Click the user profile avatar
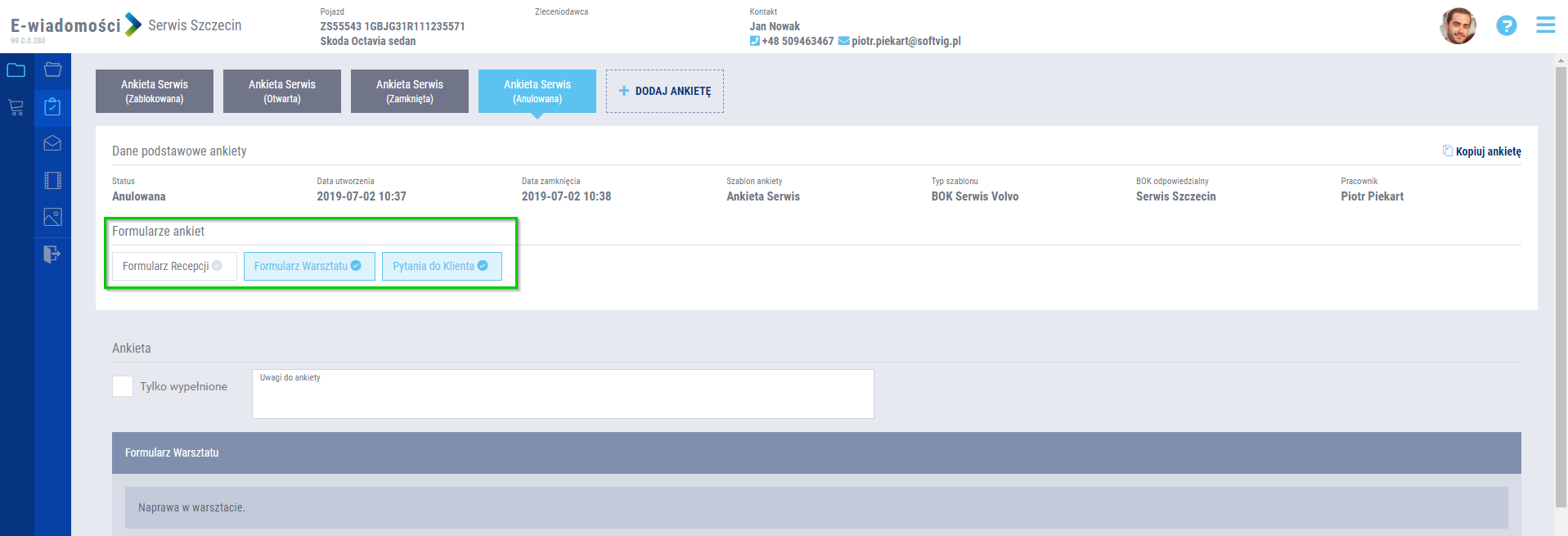The height and width of the screenshot is (536, 1568). point(1458,26)
